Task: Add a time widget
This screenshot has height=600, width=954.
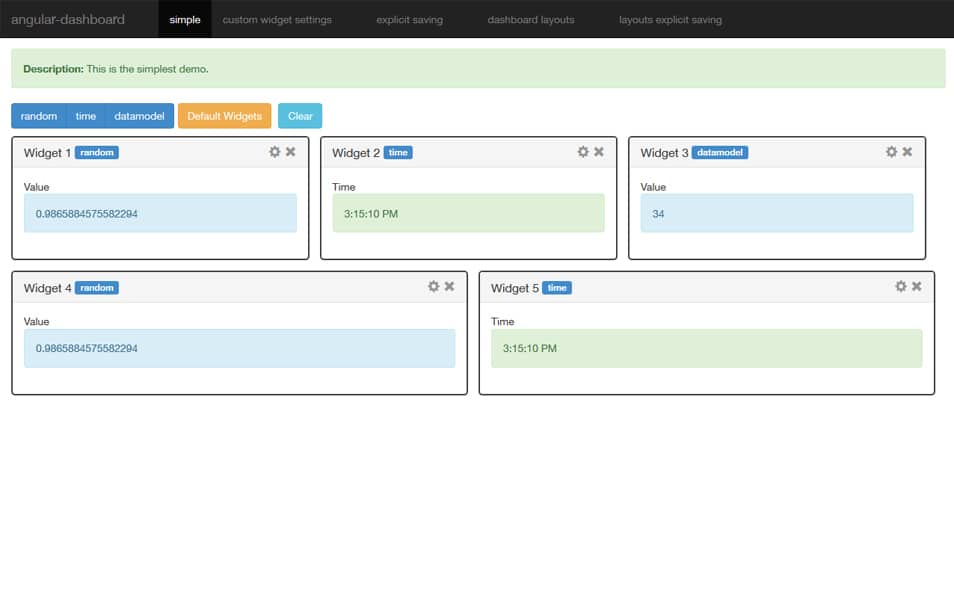Action: pos(85,115)
